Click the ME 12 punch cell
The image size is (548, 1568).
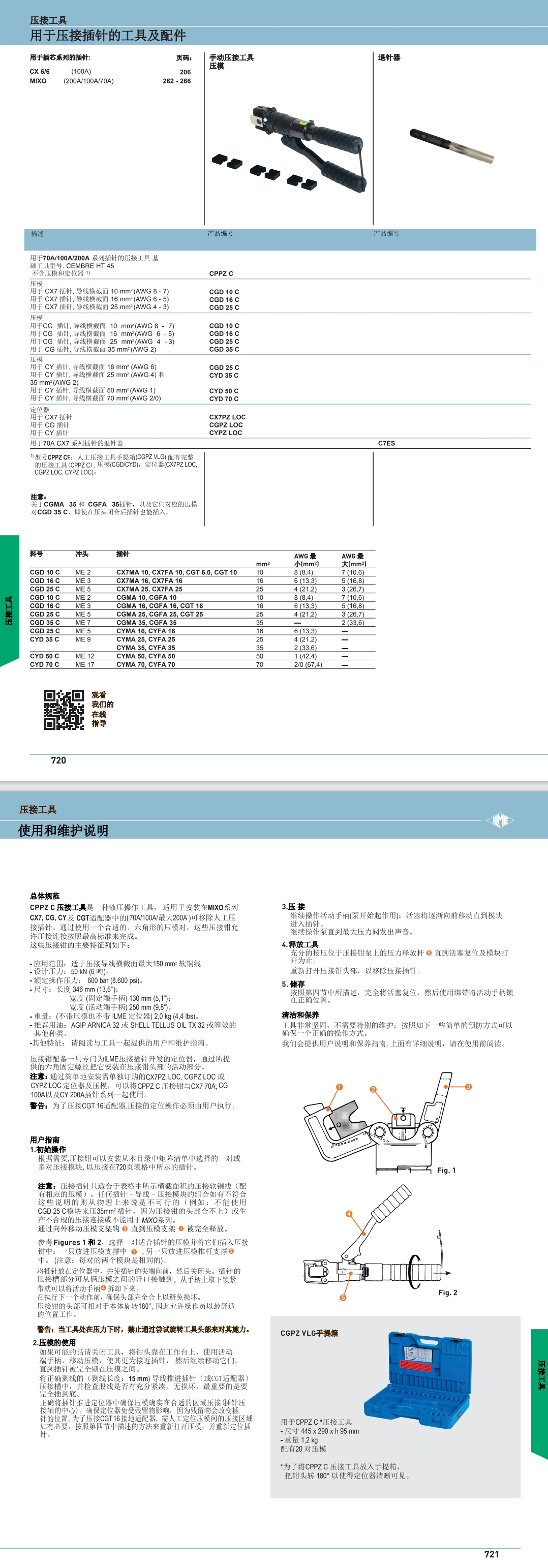(84, 656)
